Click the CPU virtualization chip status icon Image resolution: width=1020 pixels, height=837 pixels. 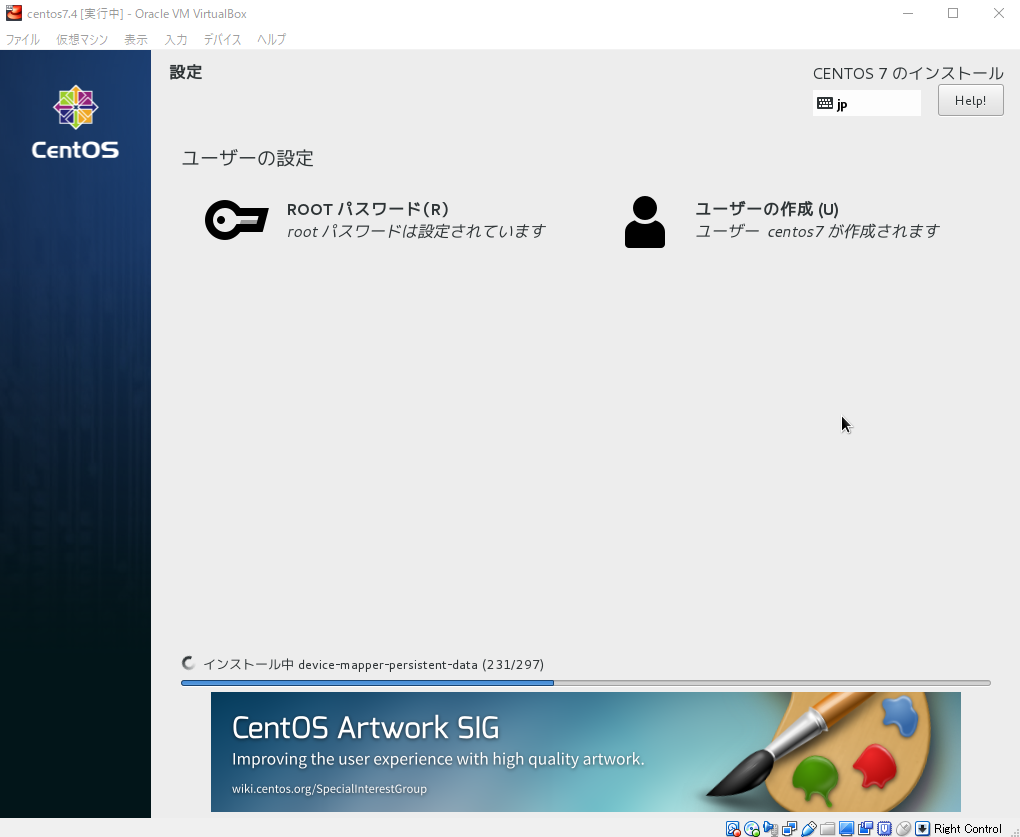tap(884, 828)
